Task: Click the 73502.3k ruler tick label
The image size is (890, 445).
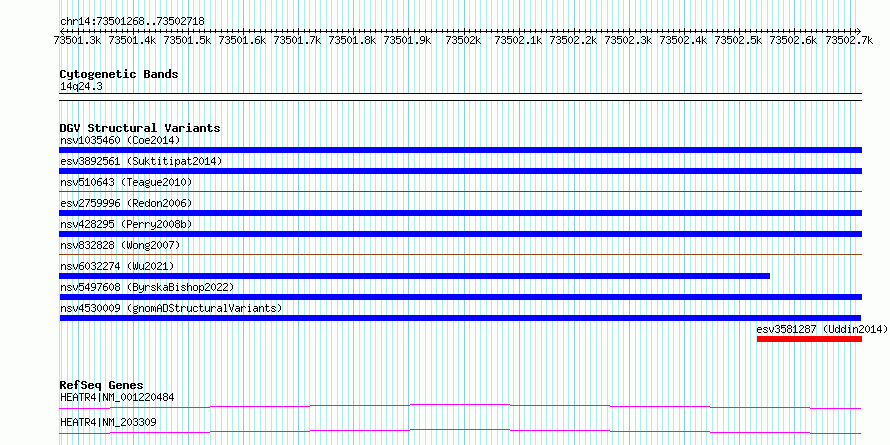Action: (x=628, y=40)
